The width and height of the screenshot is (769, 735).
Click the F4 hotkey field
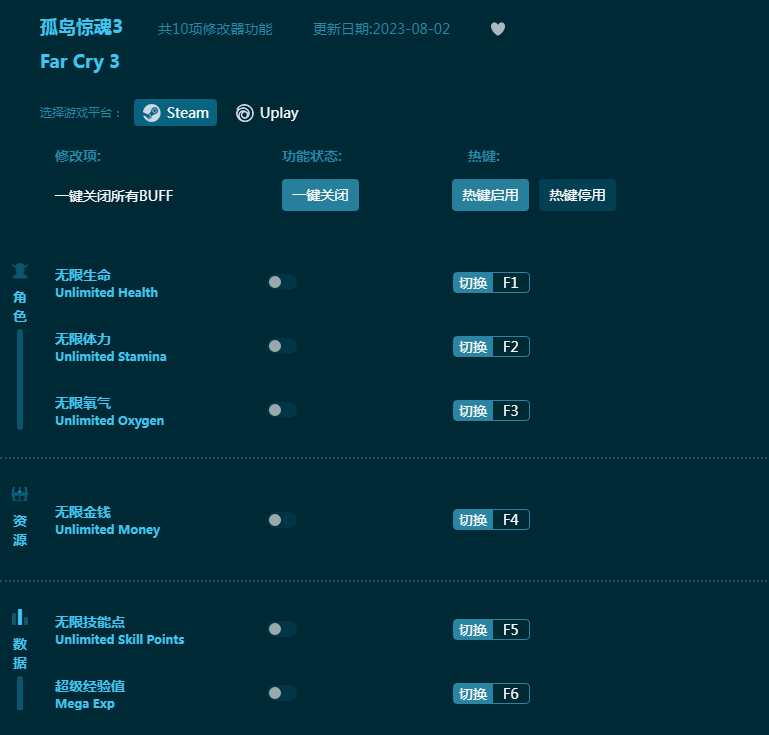click(x=511, y=520)
